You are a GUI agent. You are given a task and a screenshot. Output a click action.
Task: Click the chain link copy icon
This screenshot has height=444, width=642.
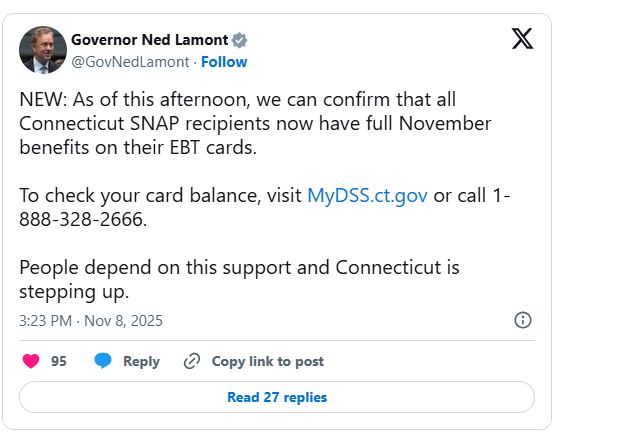click(192, 361)
